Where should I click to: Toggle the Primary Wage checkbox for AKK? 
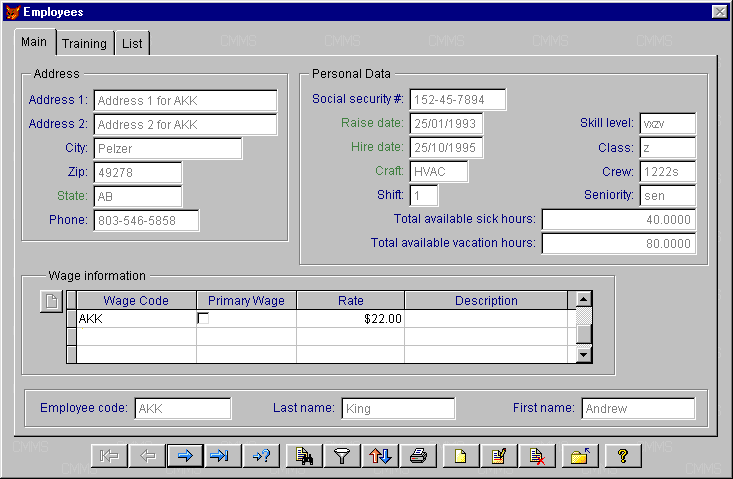point(204,319)
